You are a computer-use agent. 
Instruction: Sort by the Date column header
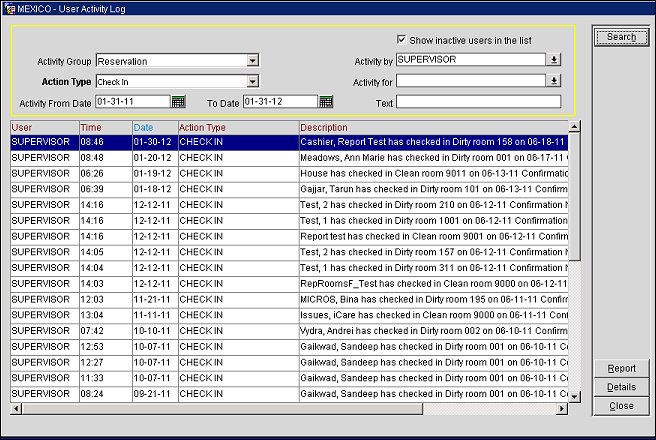click(x=155, y=128)
